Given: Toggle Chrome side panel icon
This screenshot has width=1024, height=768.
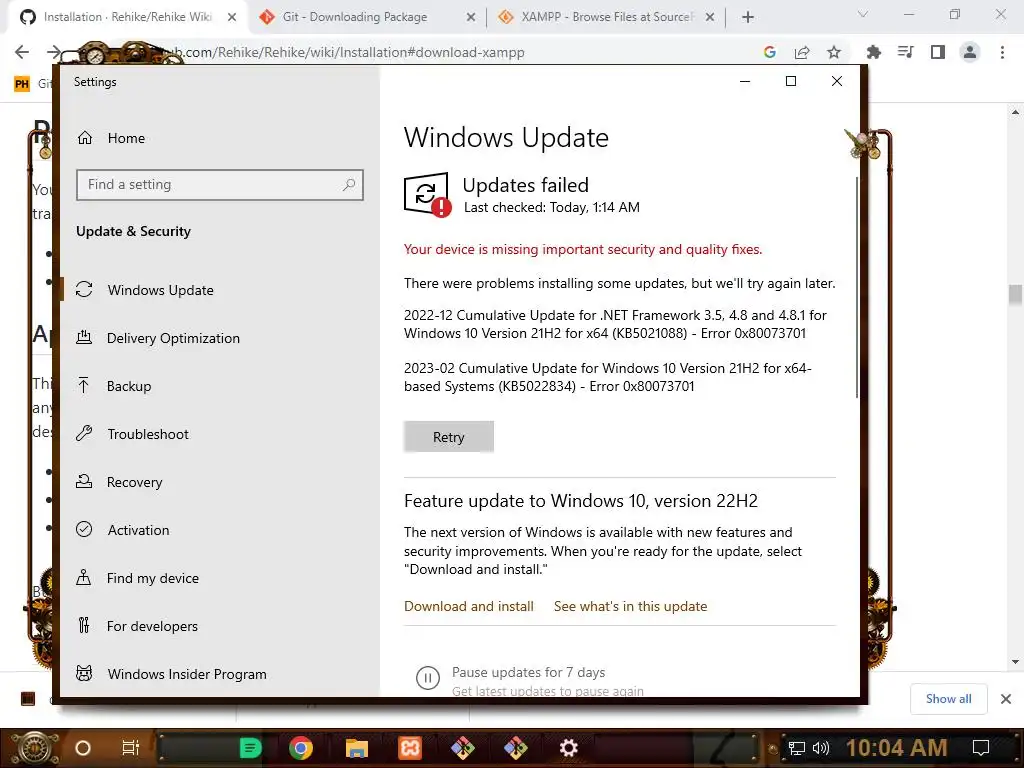Looking at the screenshot, I should point(938,52).
